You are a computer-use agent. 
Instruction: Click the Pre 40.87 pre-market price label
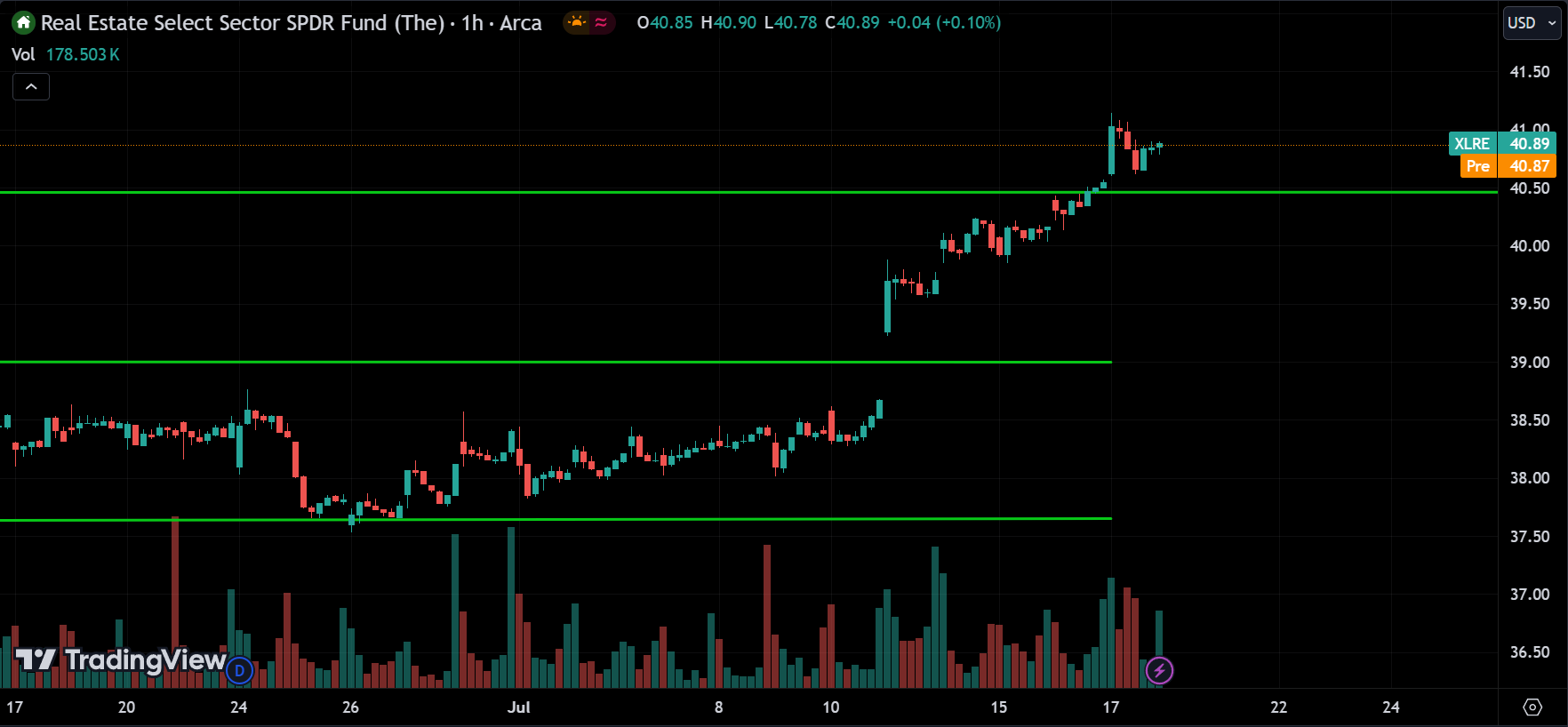[x=1508, y=166]
